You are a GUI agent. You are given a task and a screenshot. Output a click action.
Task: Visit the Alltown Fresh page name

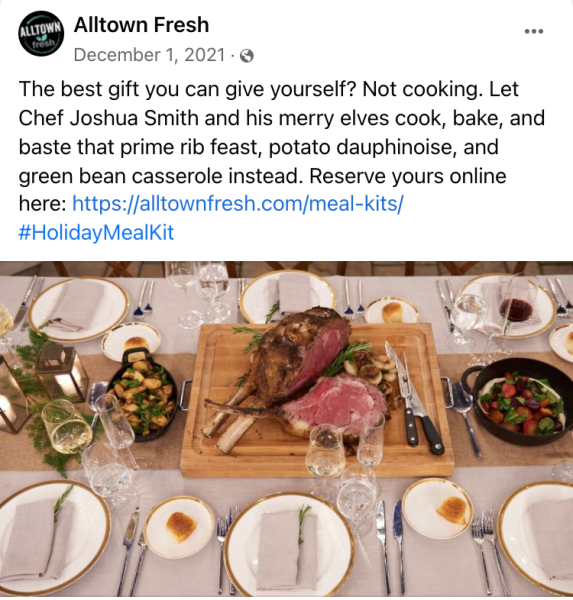coord(141,25)
